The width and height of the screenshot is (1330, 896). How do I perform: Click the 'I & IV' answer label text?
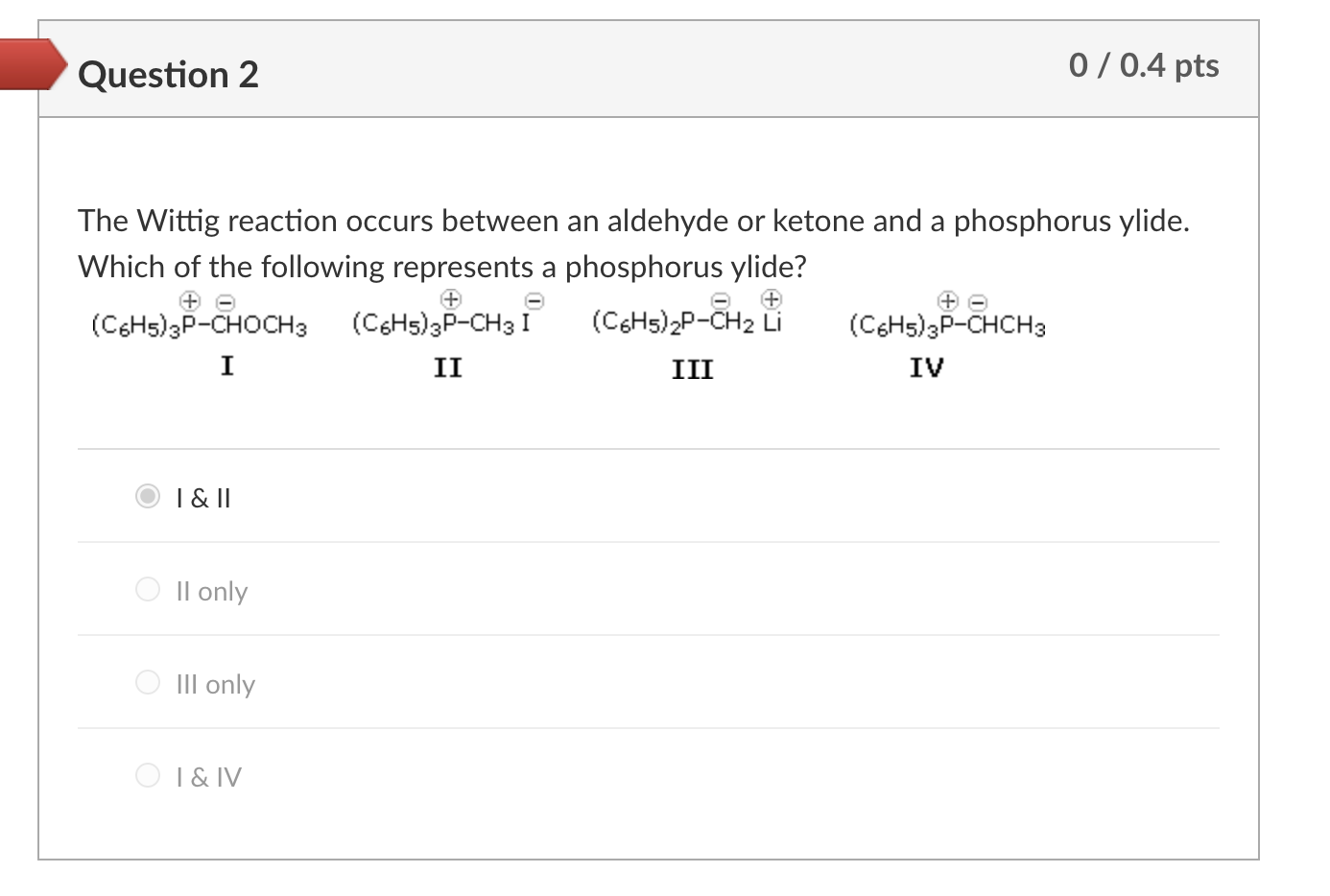click(x=209, y=777)
